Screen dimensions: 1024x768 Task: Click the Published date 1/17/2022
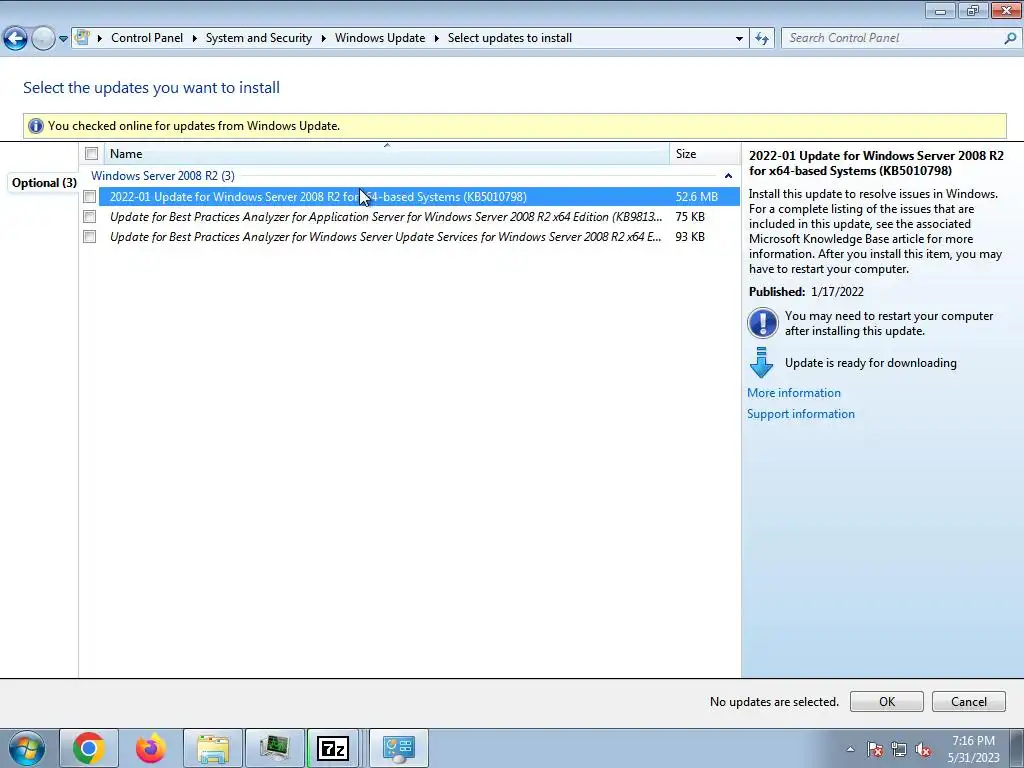click(x=837, y=292)
